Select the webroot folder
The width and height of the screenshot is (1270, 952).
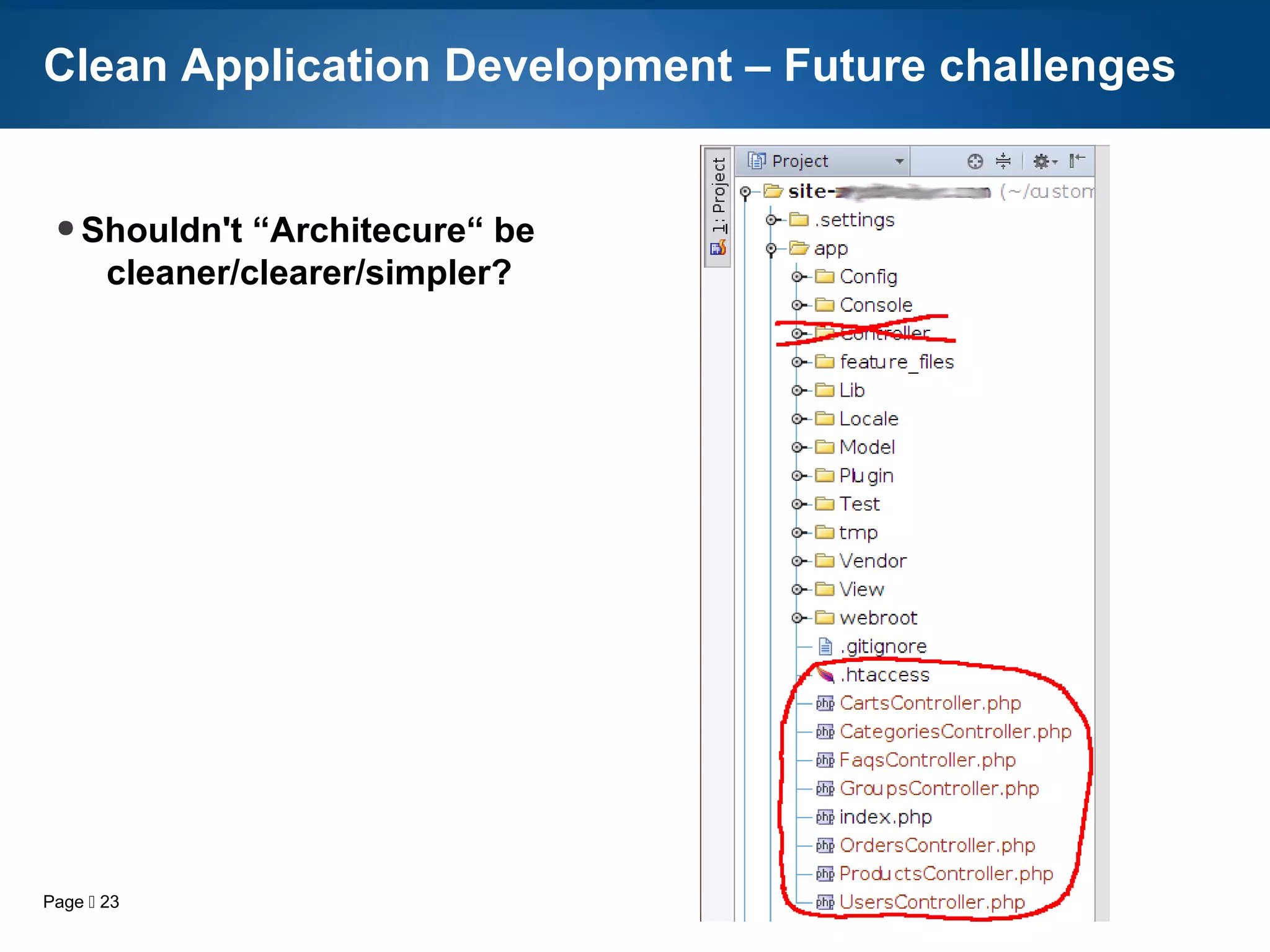(x=877, y=618)
